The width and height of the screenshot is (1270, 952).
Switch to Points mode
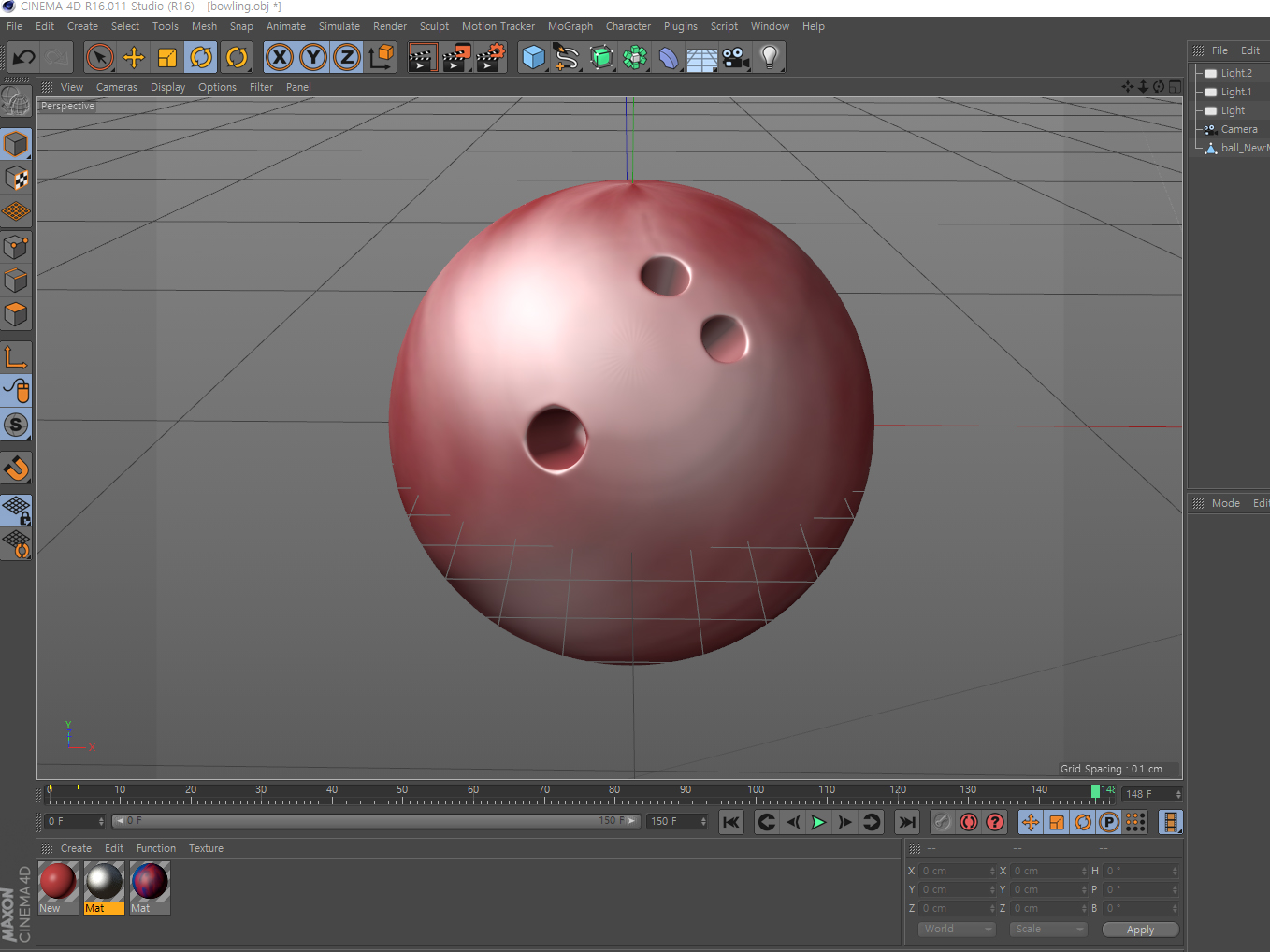(x=16, y=247)
